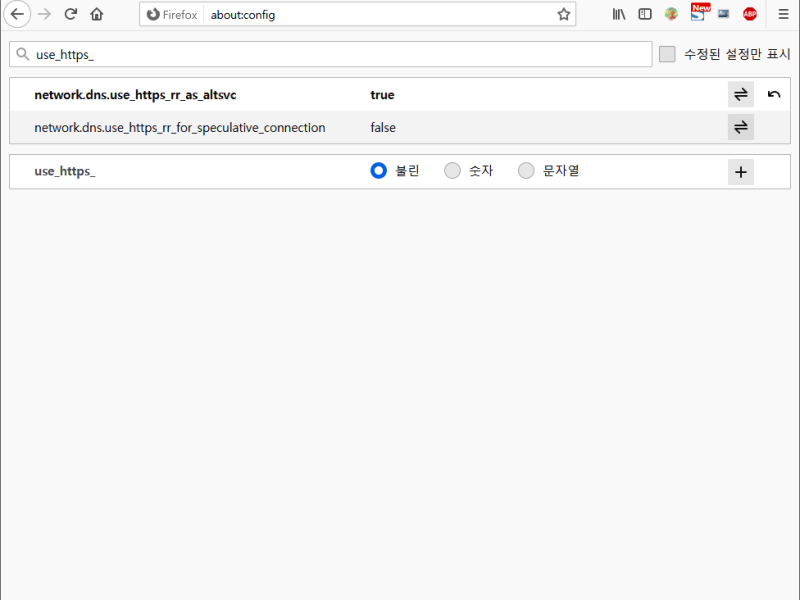
Task: Add the new use_https_ preference
Action: (740, 172)
